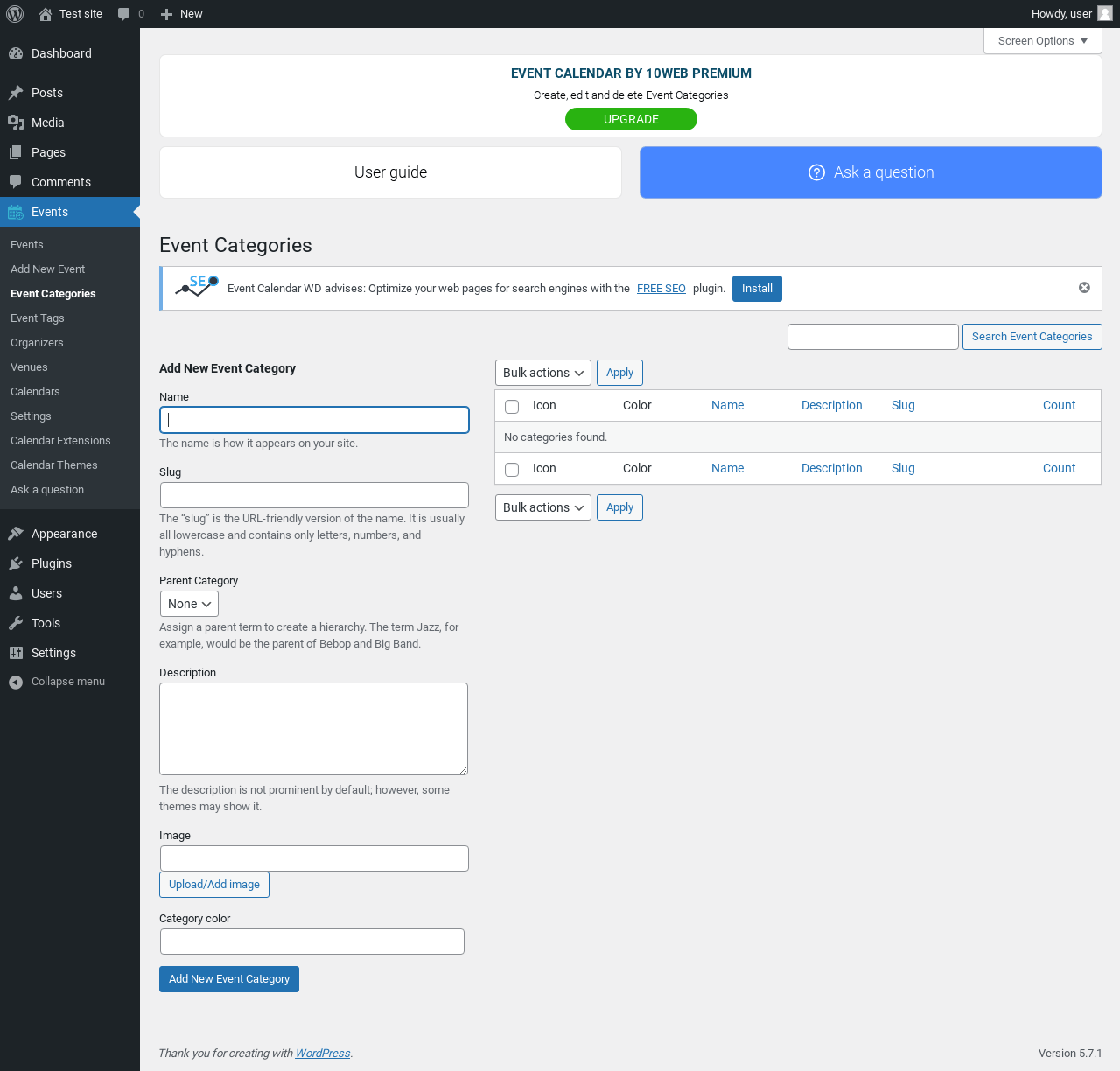Submit with Add New Event Category button

coord(229,979)
